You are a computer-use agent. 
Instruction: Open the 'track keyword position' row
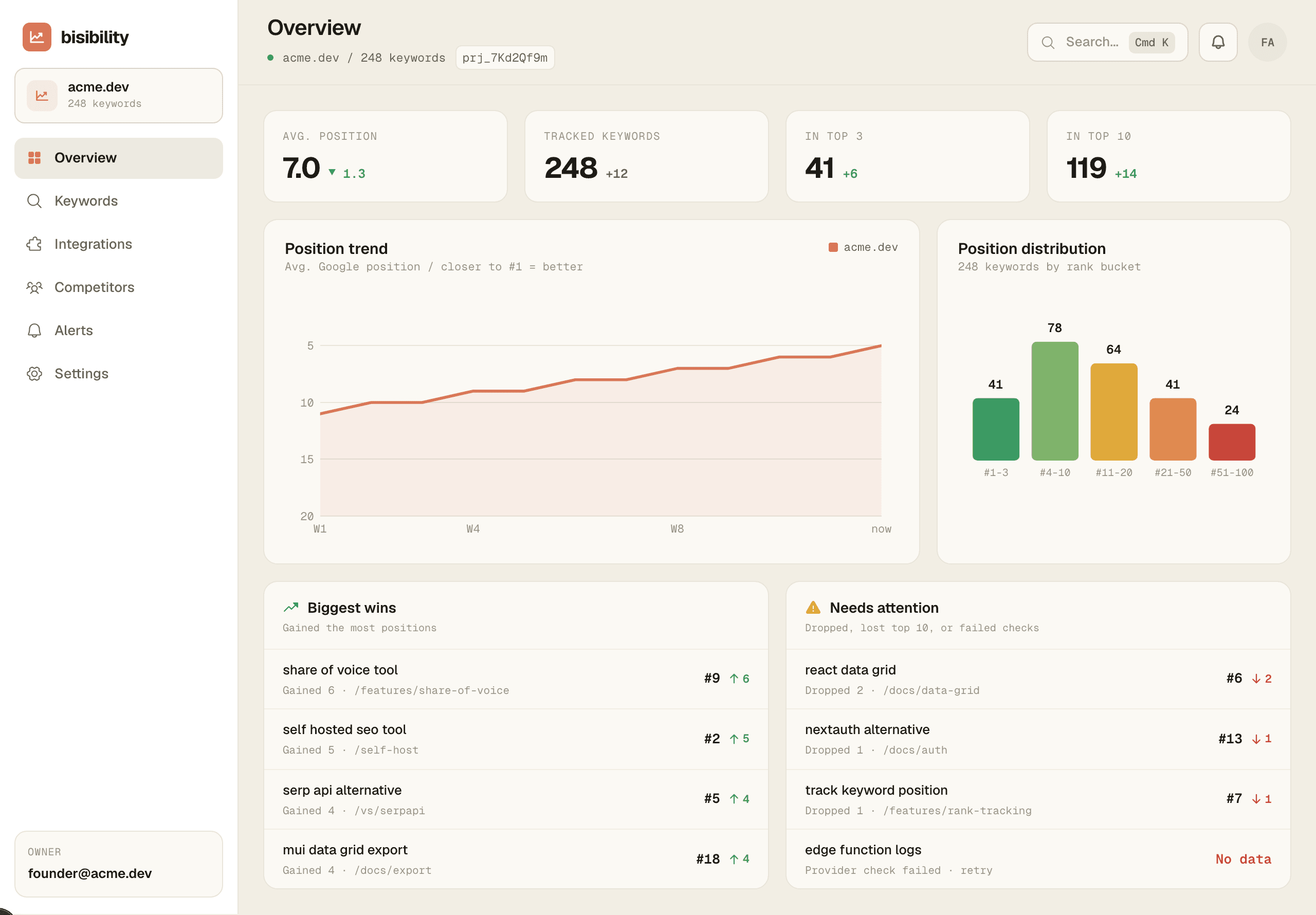pos(1038,800)
